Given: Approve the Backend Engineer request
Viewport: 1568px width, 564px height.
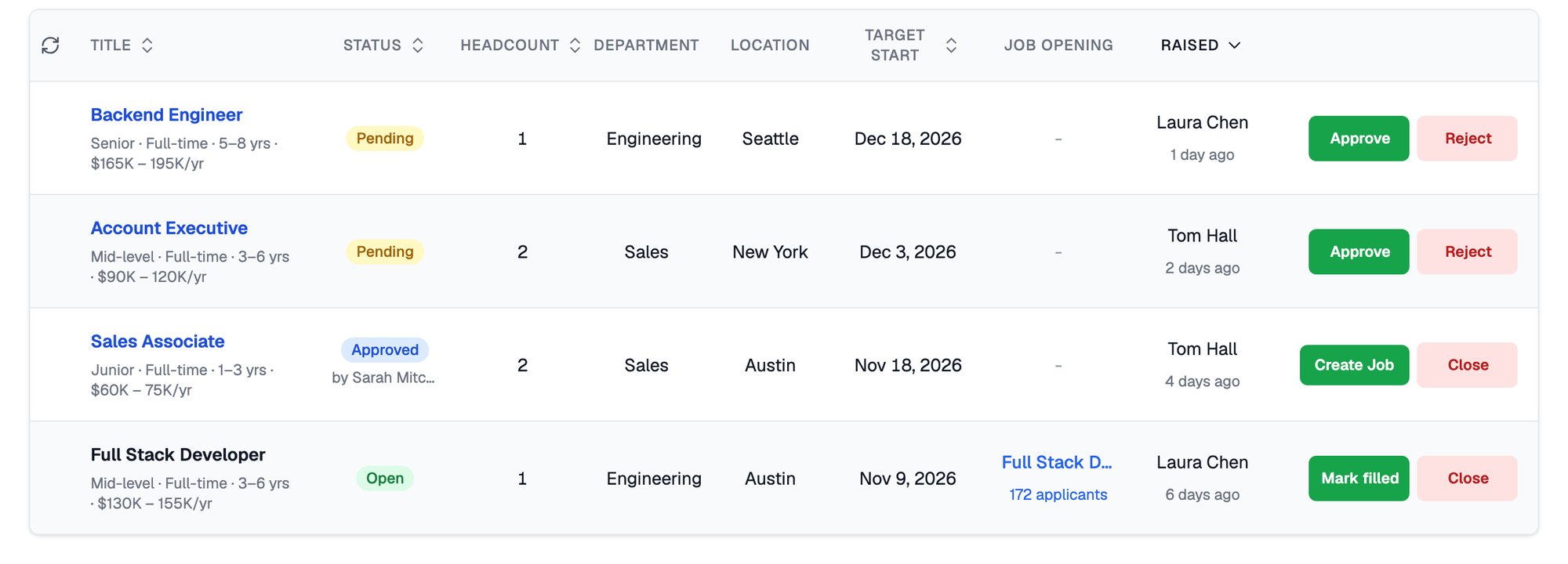Looking at the screenshot, I should 1359,139.
